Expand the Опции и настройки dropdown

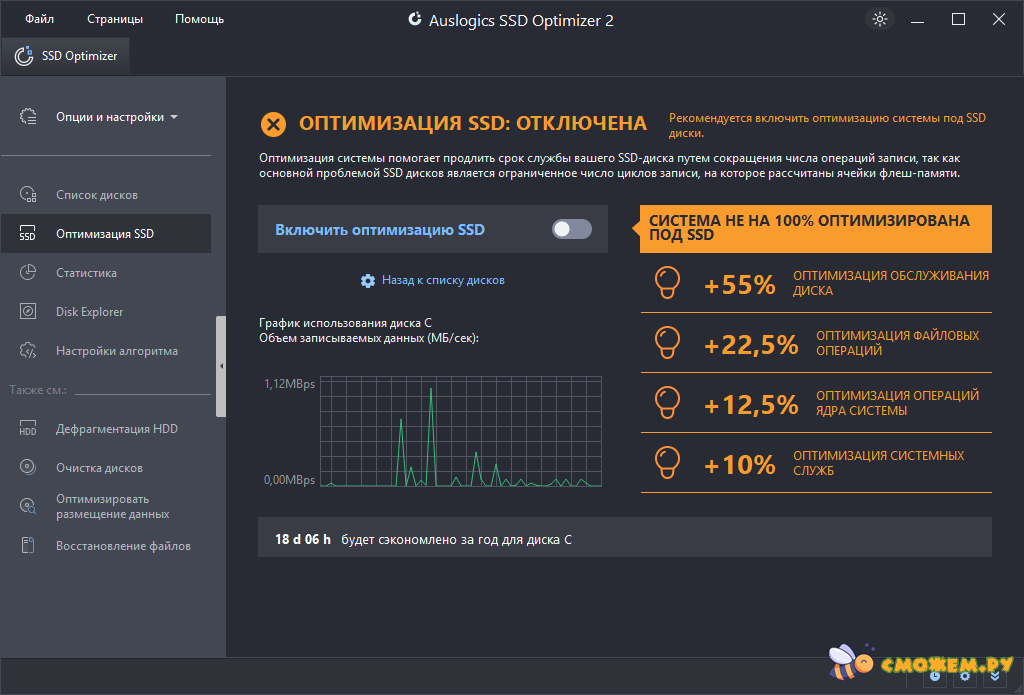[x=117, y=117]
